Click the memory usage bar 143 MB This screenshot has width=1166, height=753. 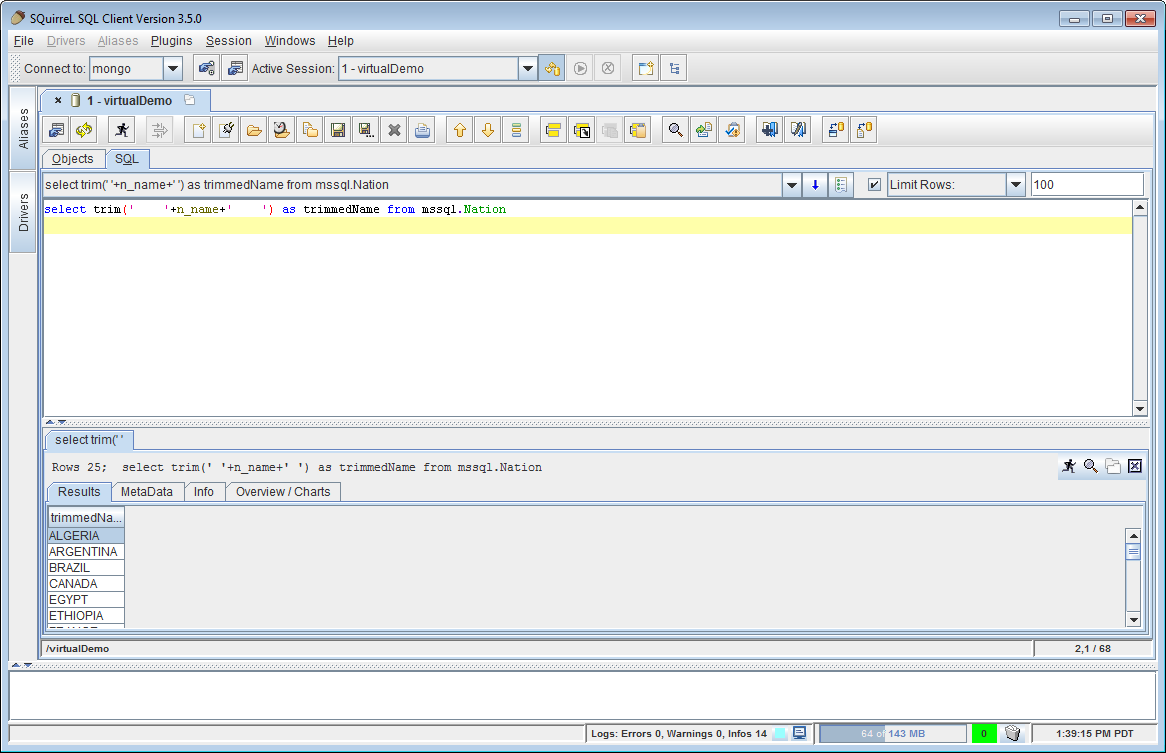(x=893, y=733)
